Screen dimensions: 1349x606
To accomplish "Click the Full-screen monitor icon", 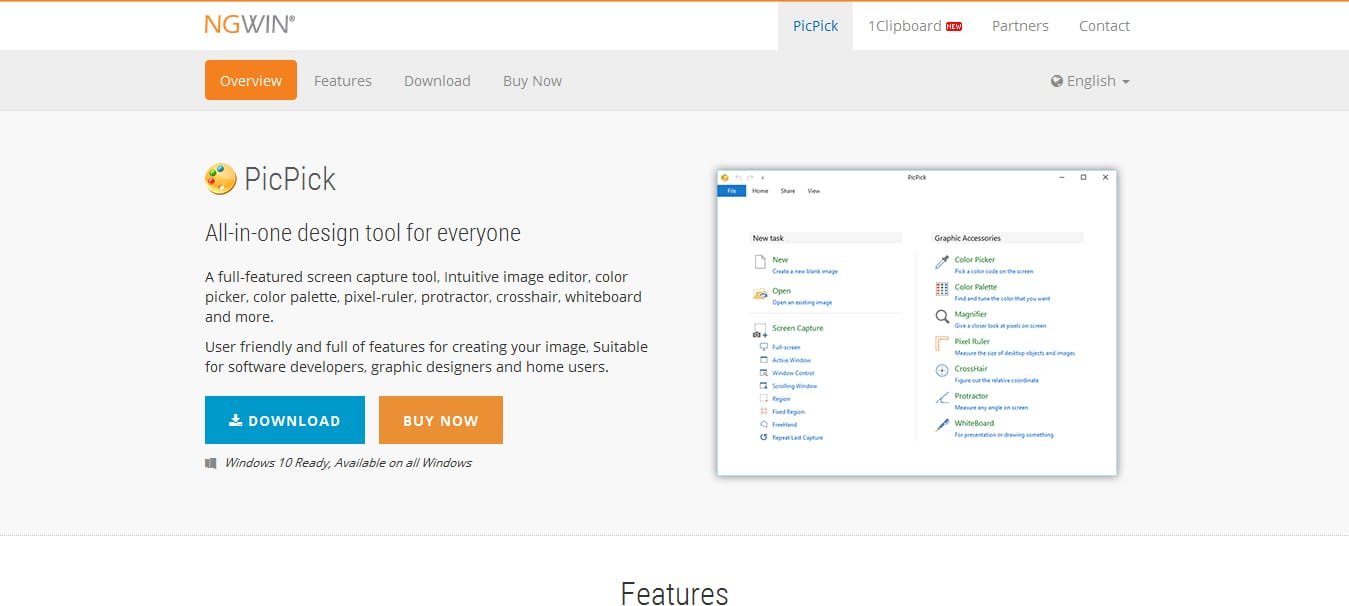I will [764, 347].
